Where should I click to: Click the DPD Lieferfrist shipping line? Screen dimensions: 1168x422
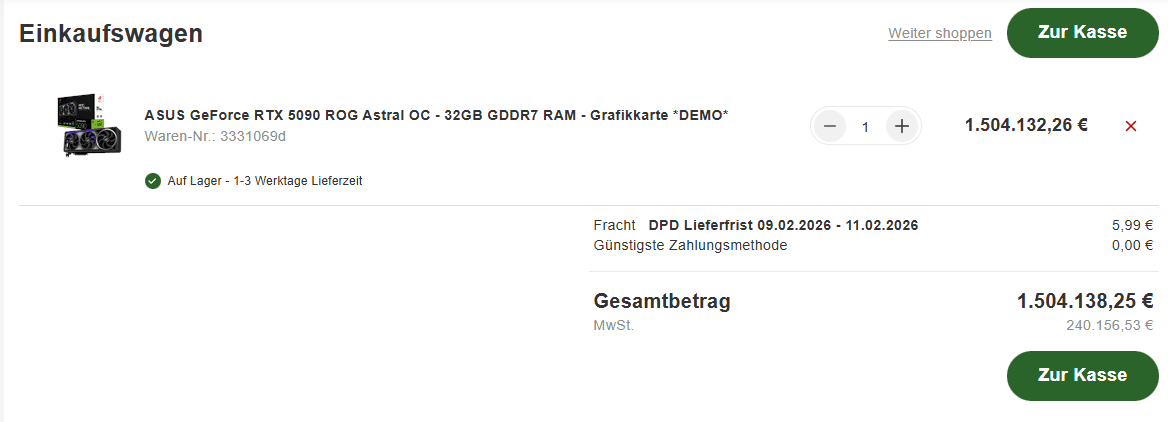point(783,225)
